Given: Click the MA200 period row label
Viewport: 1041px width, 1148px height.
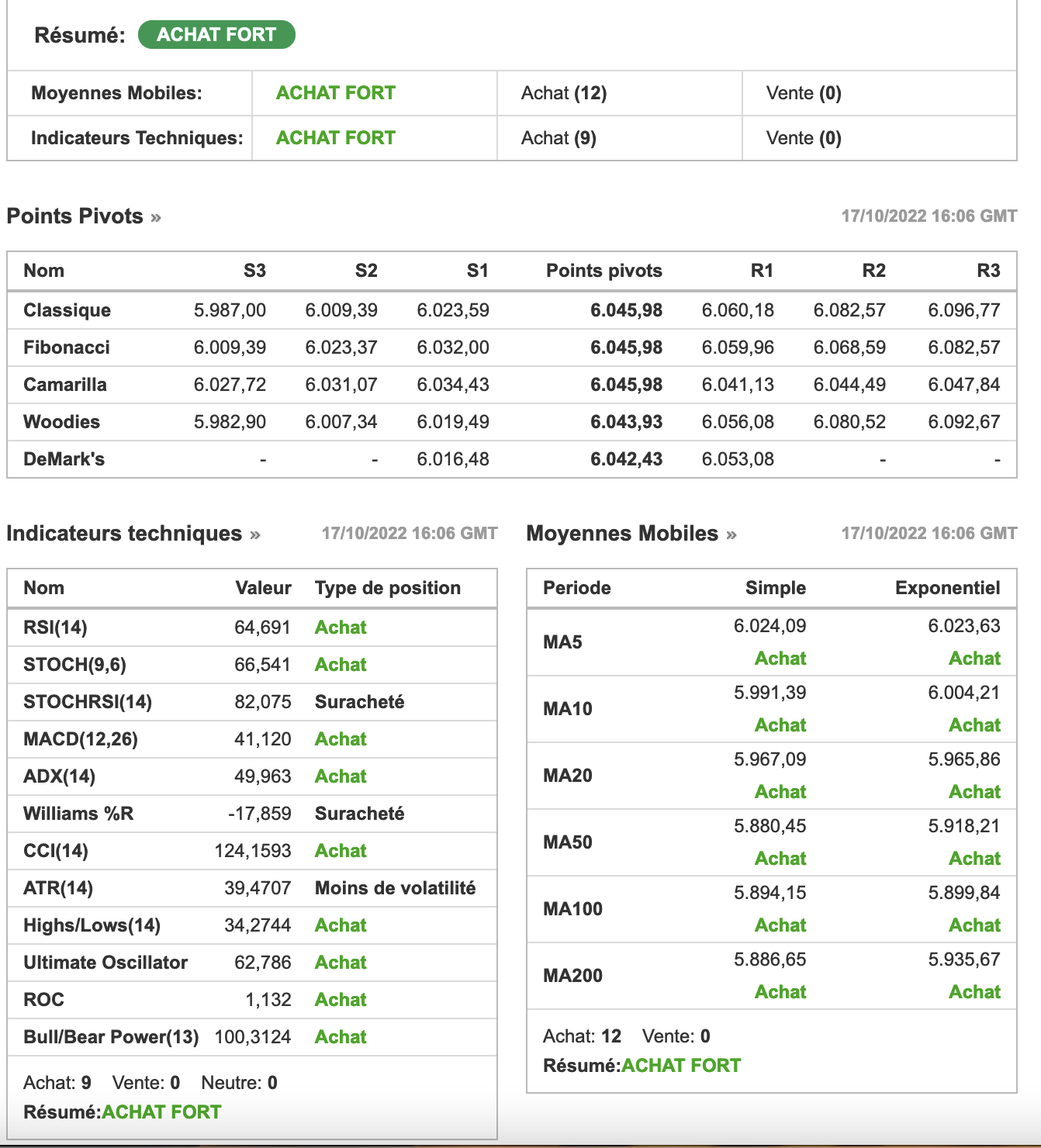Looking at the screenshot, I should (x=572, y=976).
